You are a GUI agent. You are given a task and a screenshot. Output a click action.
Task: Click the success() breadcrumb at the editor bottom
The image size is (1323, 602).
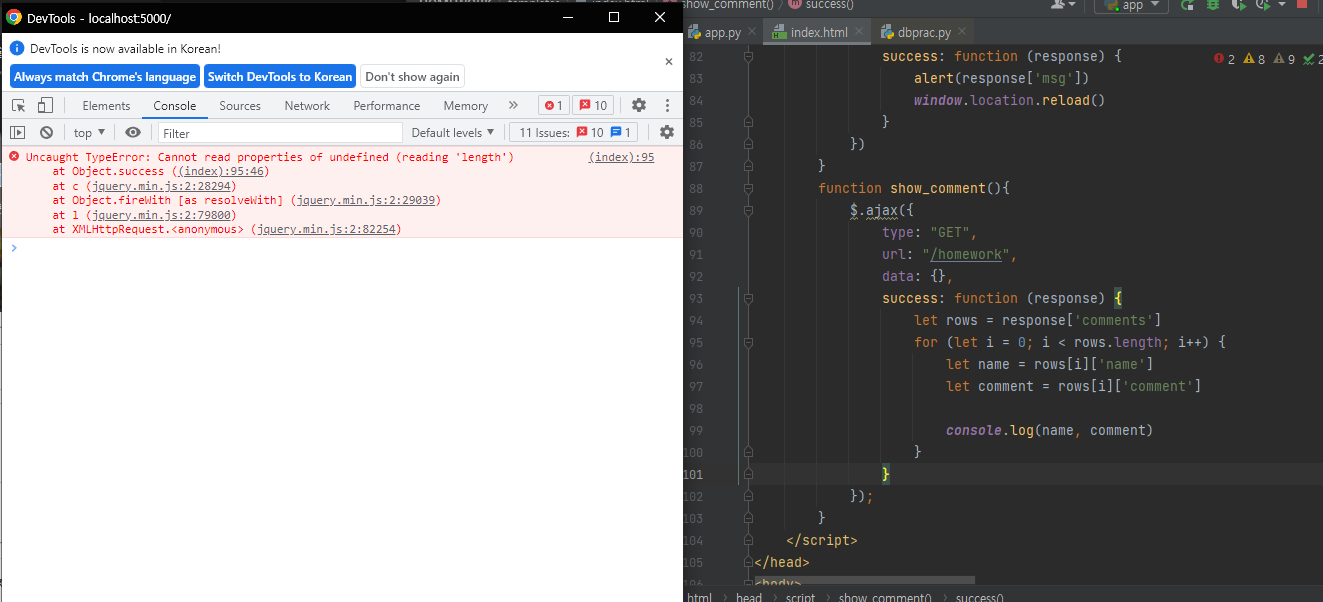pyautogui.click(x=980, y=597)
